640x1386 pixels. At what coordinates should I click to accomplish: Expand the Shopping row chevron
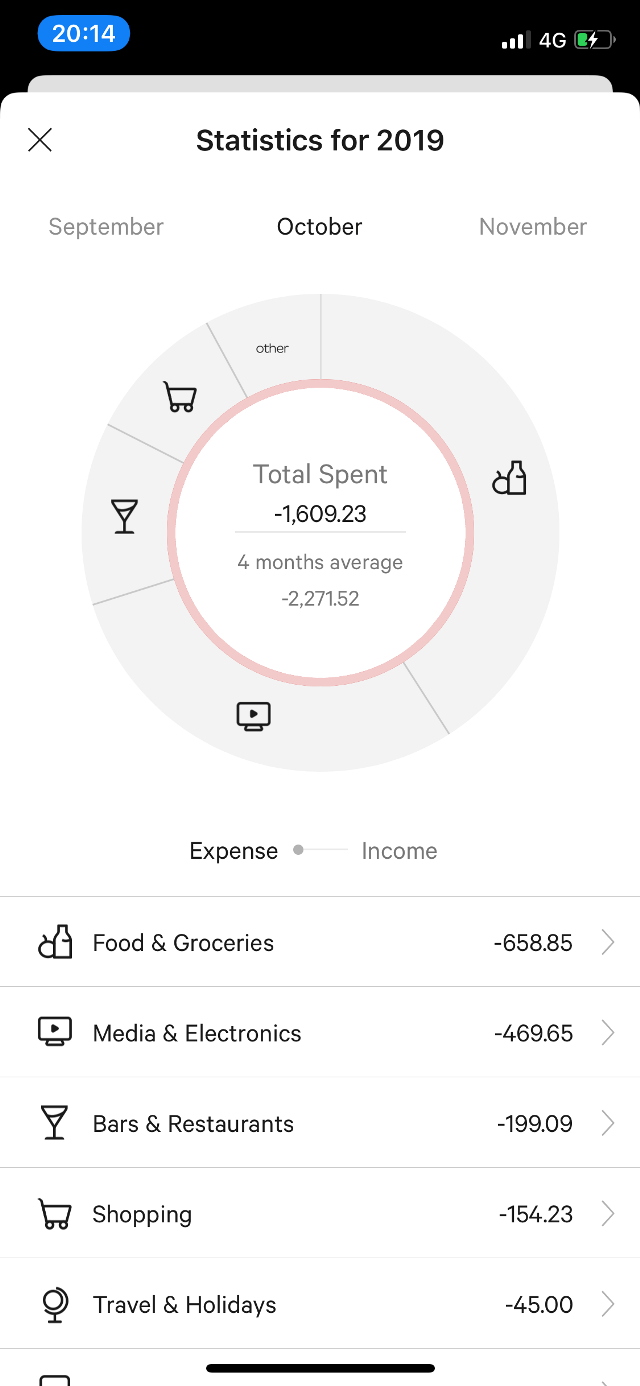607,1214
